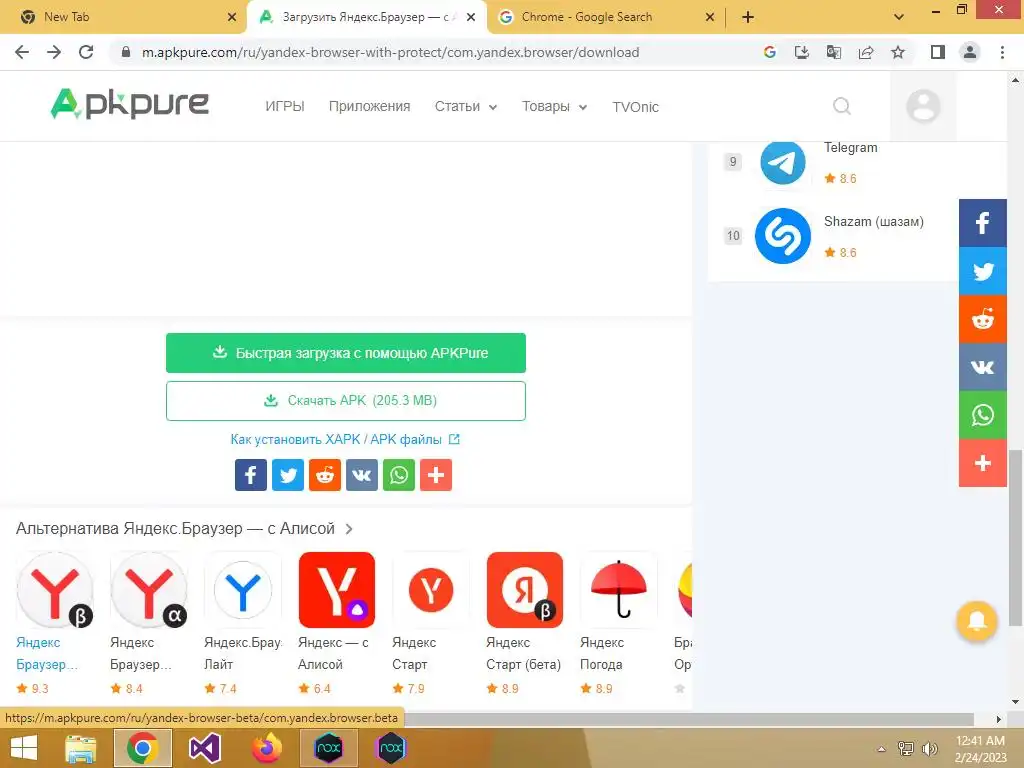Click the vertical page scrollbar thumb

(x=1015, y=537)
